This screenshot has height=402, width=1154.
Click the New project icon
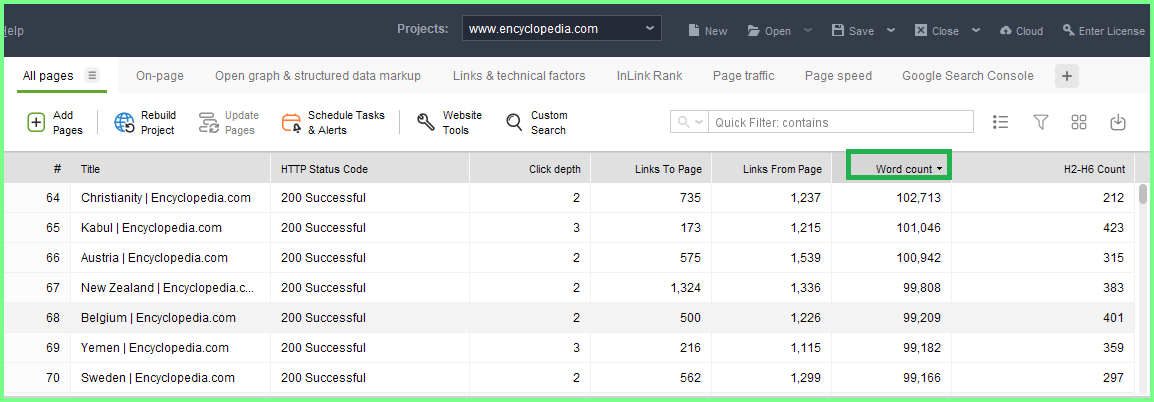pyautogui.click(x=693, y=30)
